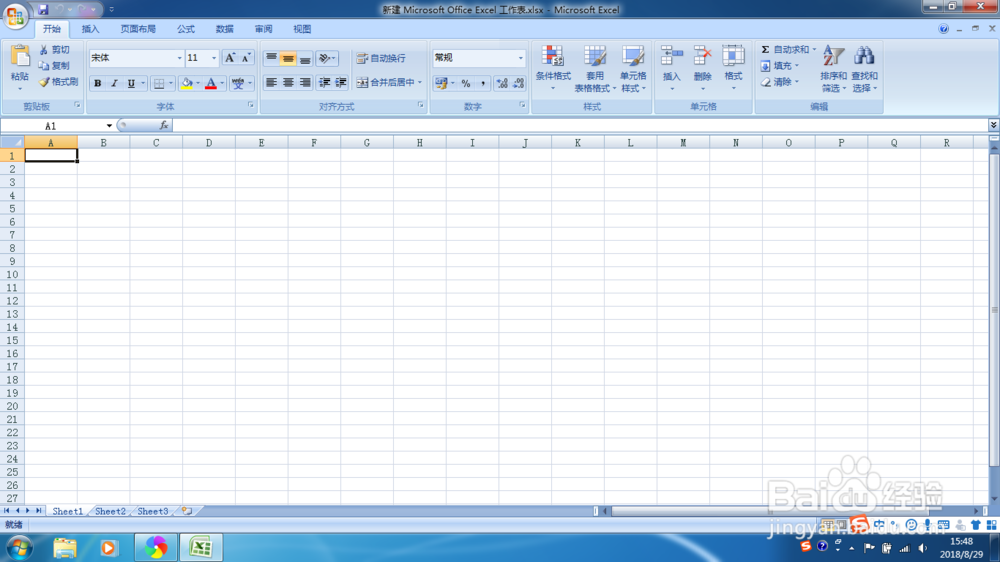Open the font group dialog launcher

tap(251, 105)
